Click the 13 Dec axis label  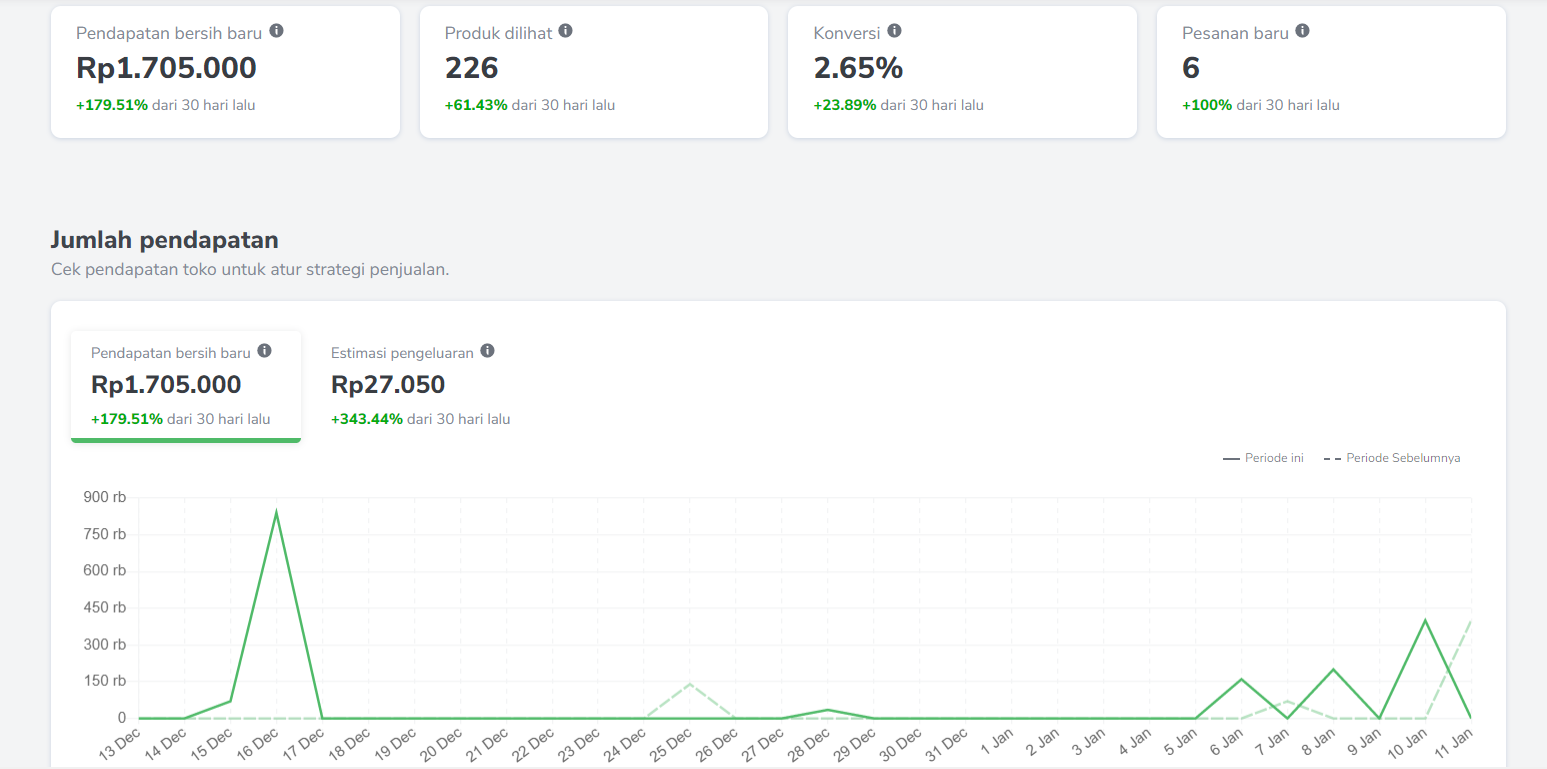pyautogui.click(x=120, y=747)
